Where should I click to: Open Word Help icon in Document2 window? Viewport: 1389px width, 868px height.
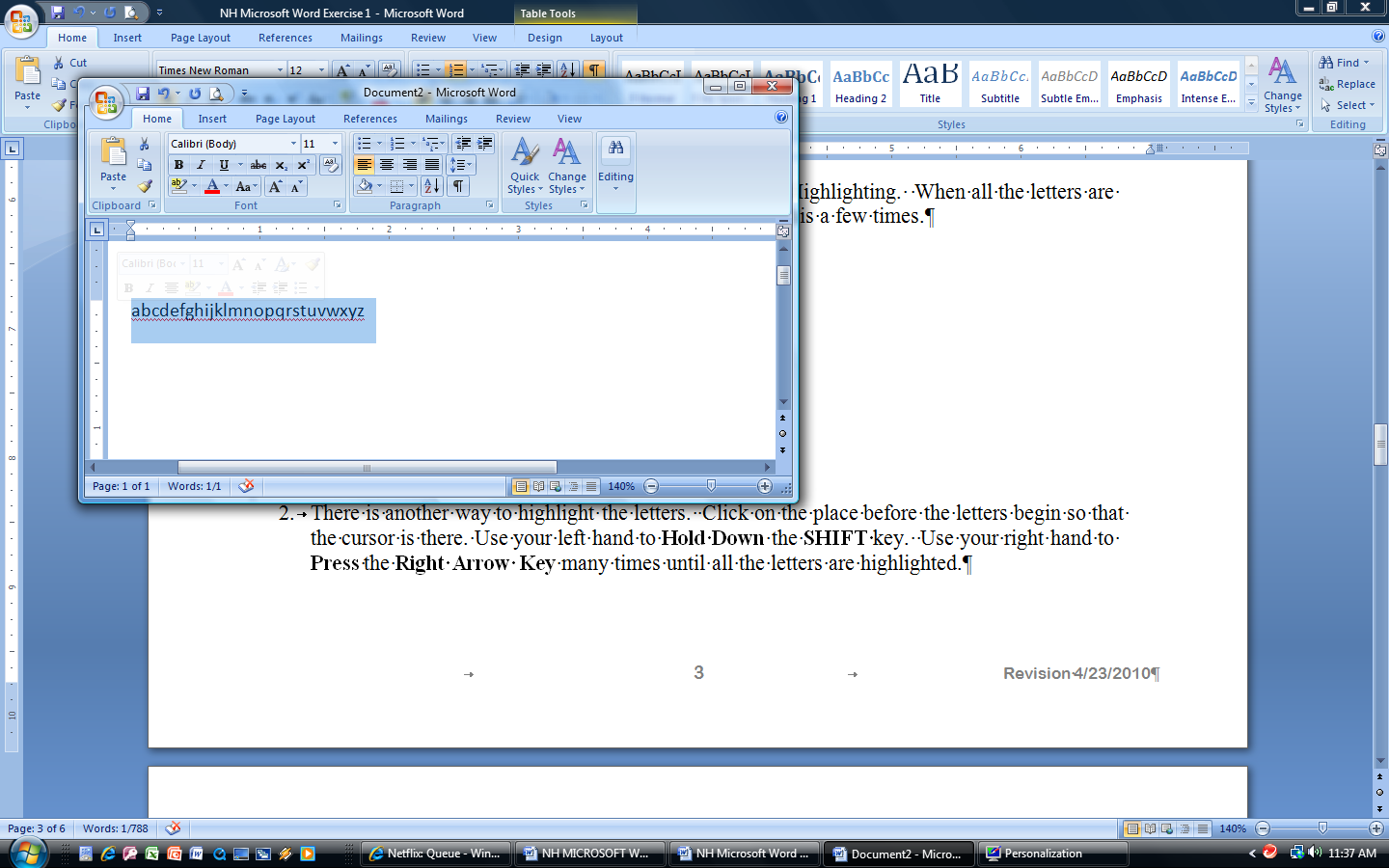click(x=781, y=118)
